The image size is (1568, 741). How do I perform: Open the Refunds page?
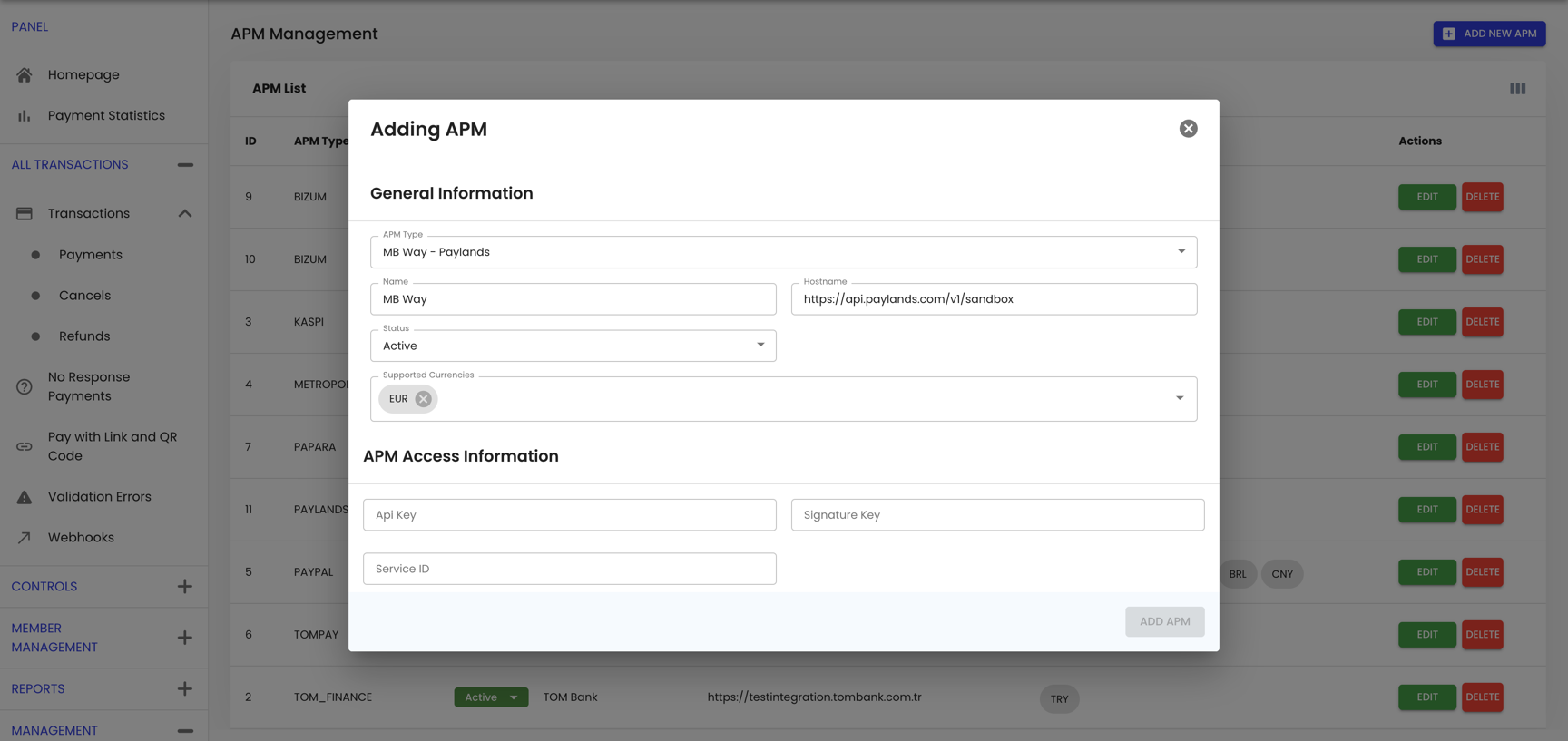(84, 336)
